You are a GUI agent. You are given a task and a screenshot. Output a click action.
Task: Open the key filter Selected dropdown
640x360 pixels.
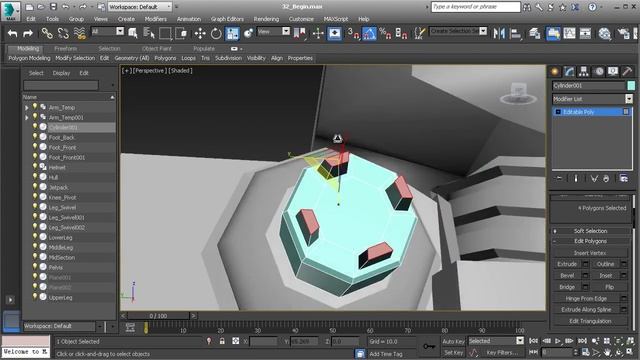pyautogui.click(x=496, y=340)
